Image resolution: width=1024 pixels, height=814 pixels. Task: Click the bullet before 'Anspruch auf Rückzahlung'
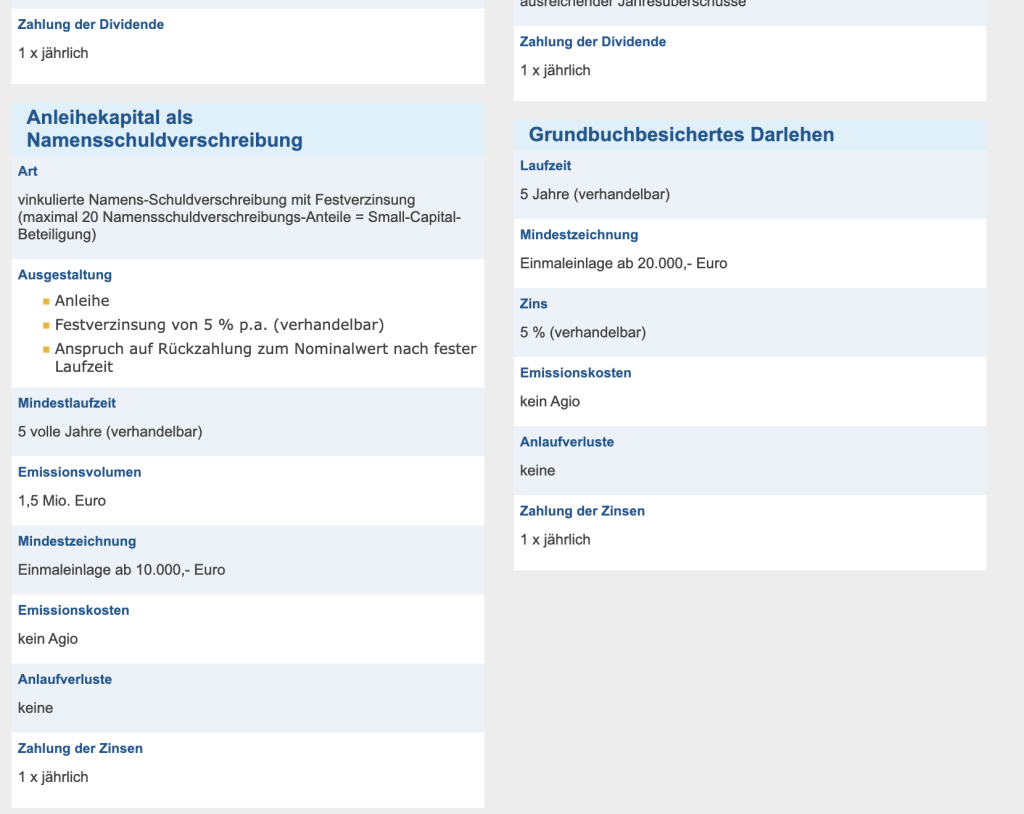[46, 350]
